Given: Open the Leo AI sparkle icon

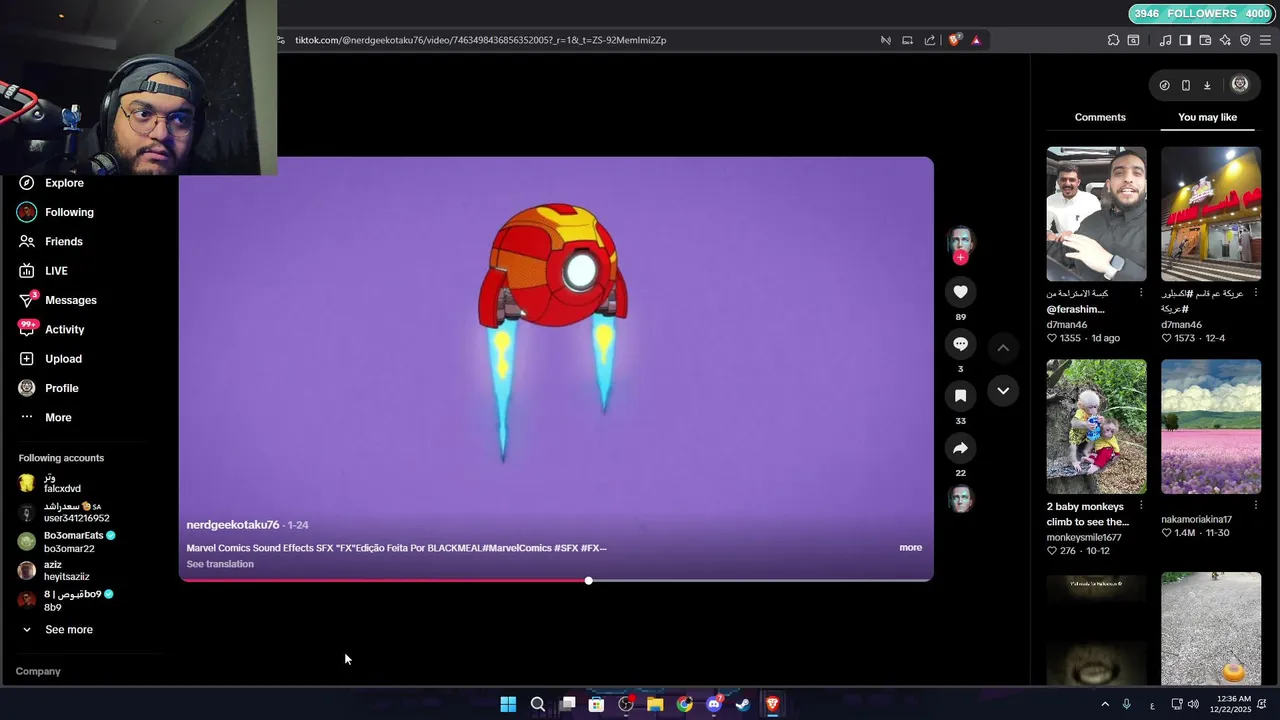Looking at the screenshot, I should pyautogui.click(x=1225, y=40).
